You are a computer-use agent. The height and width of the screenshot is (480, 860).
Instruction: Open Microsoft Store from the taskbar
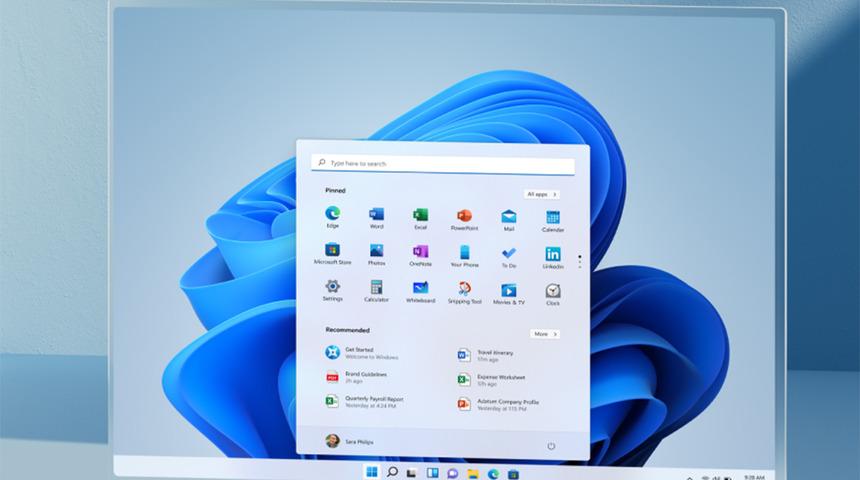(513, 474)
